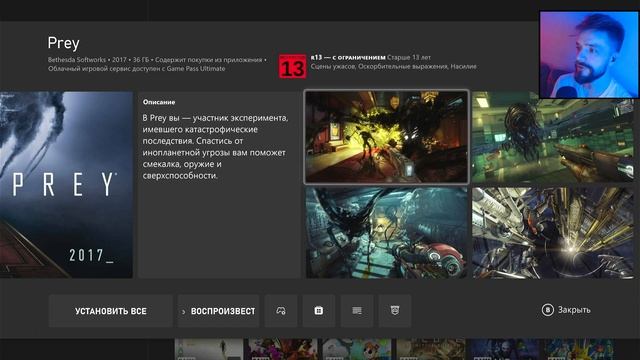The width and height of the screenshot is (640, 360).
Task: Open the red 13 age rating badge
Action: [x=293, y=66]
